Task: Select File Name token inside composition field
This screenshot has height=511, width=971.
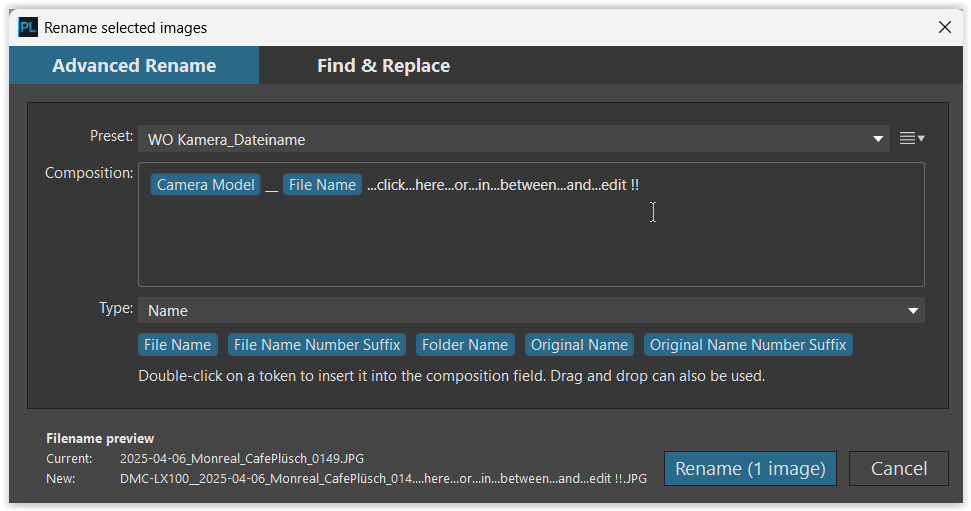Action: (x=322, y=185)
